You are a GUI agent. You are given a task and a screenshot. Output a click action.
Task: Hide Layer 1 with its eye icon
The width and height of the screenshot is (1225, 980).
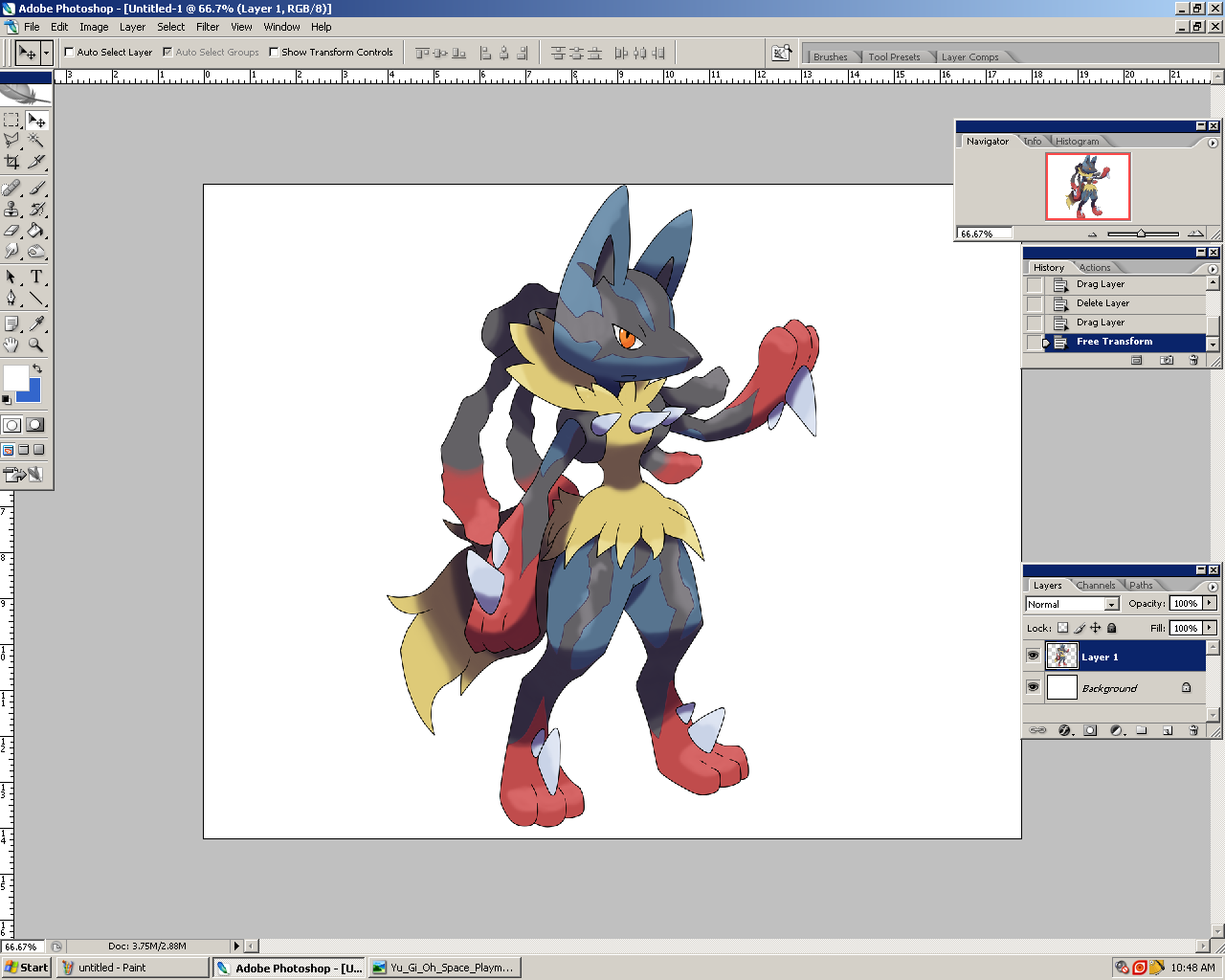[1033, 657]
